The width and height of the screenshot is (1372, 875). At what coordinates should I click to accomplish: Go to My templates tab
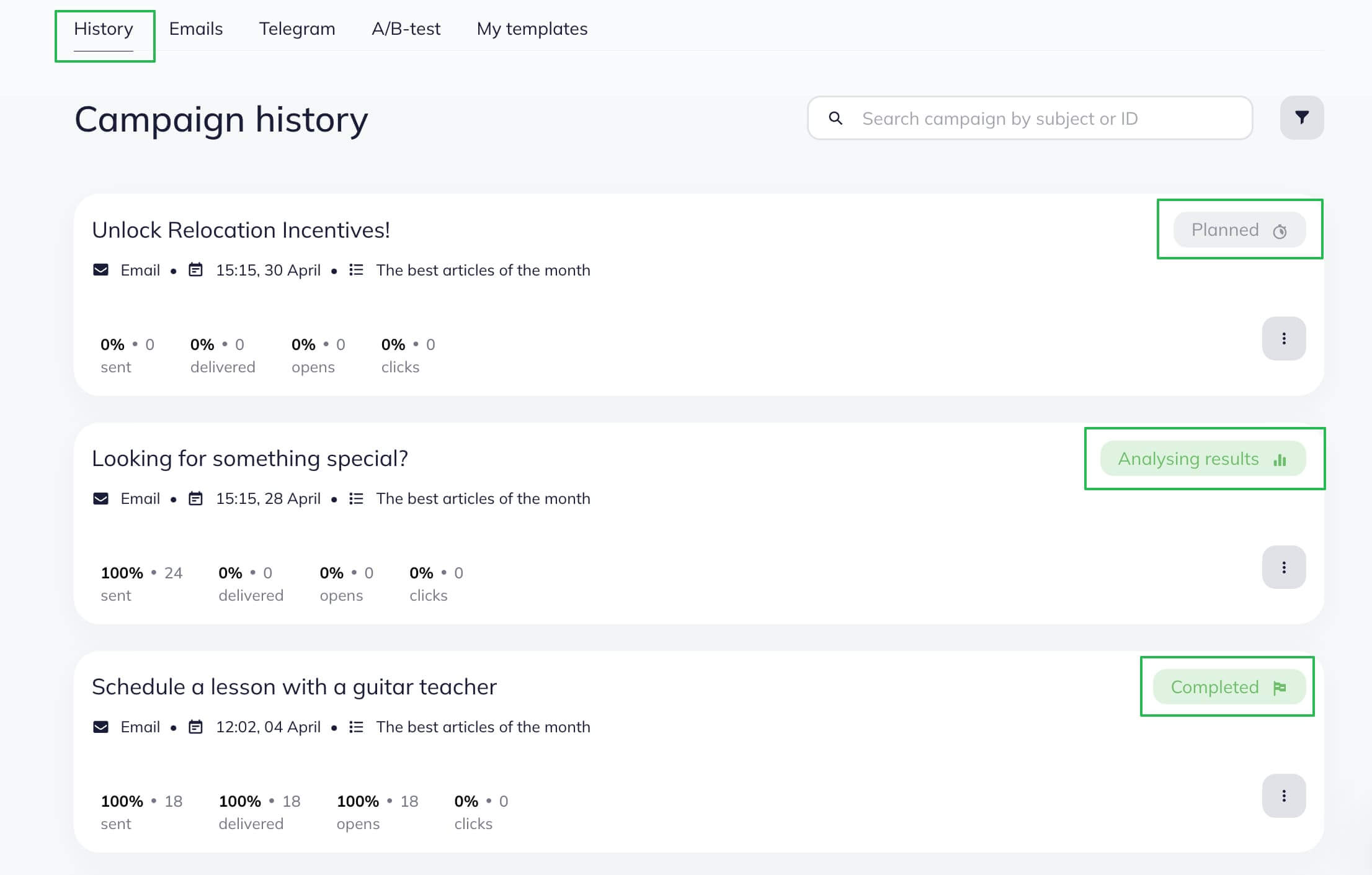click(x=532, y=29)
